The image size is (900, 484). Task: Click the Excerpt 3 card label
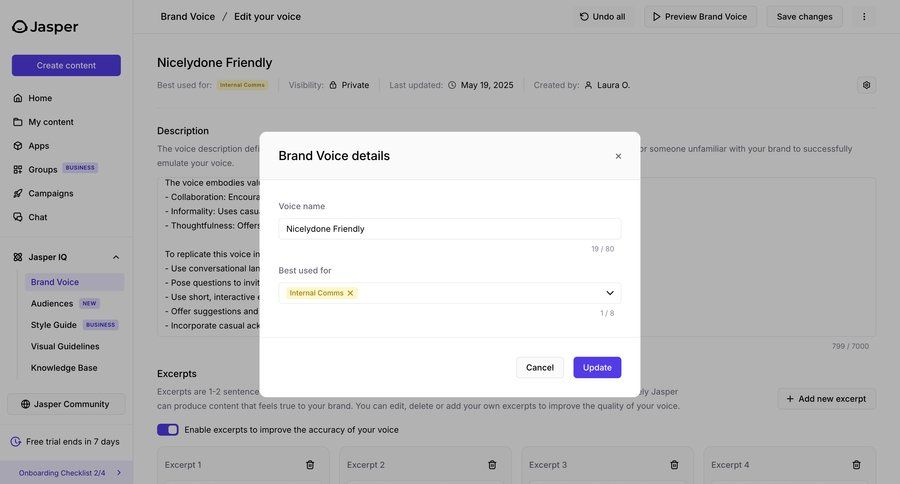[x=548, y=465]
